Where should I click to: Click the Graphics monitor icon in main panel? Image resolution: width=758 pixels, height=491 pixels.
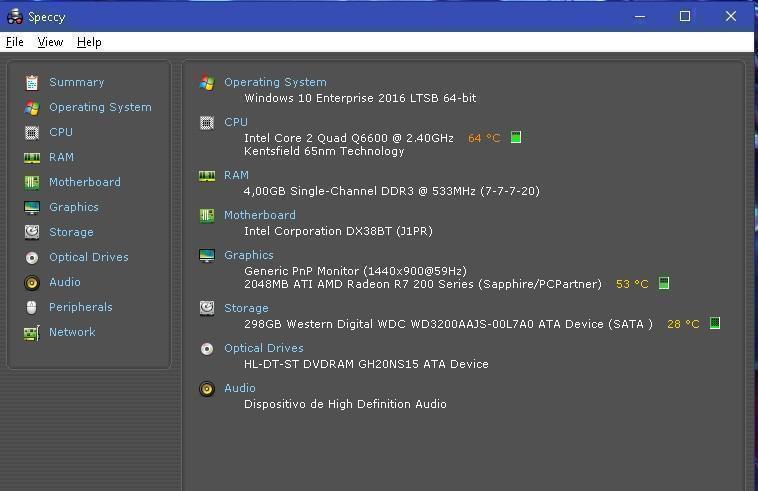(x=207, y=256)
